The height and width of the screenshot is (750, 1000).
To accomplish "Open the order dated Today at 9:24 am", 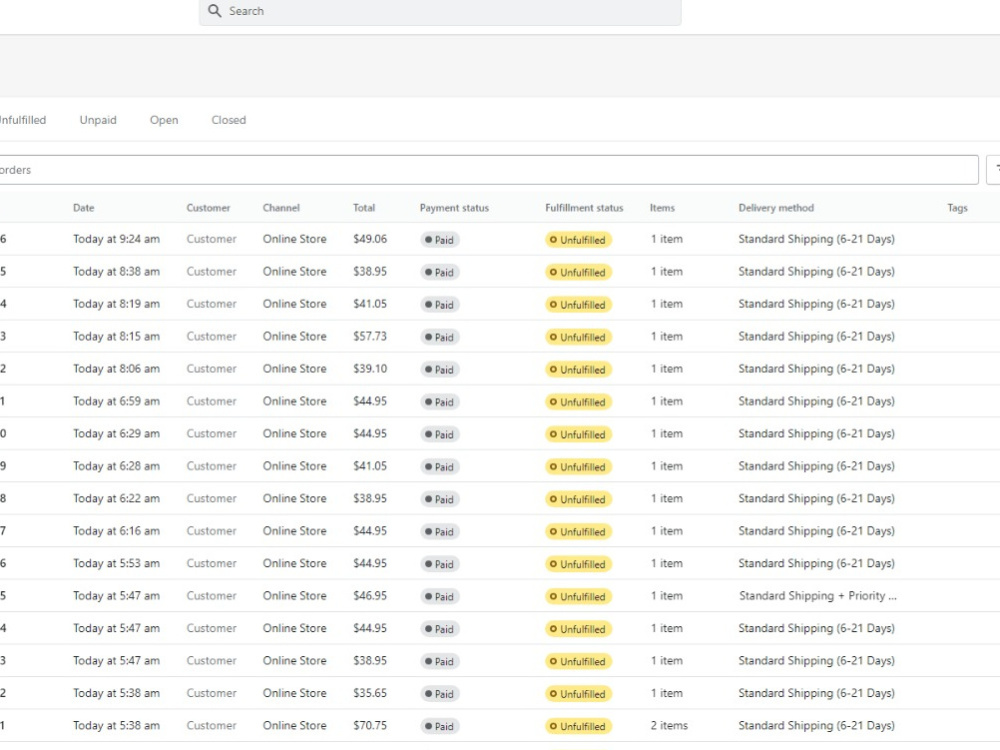I will pos(117,239).
